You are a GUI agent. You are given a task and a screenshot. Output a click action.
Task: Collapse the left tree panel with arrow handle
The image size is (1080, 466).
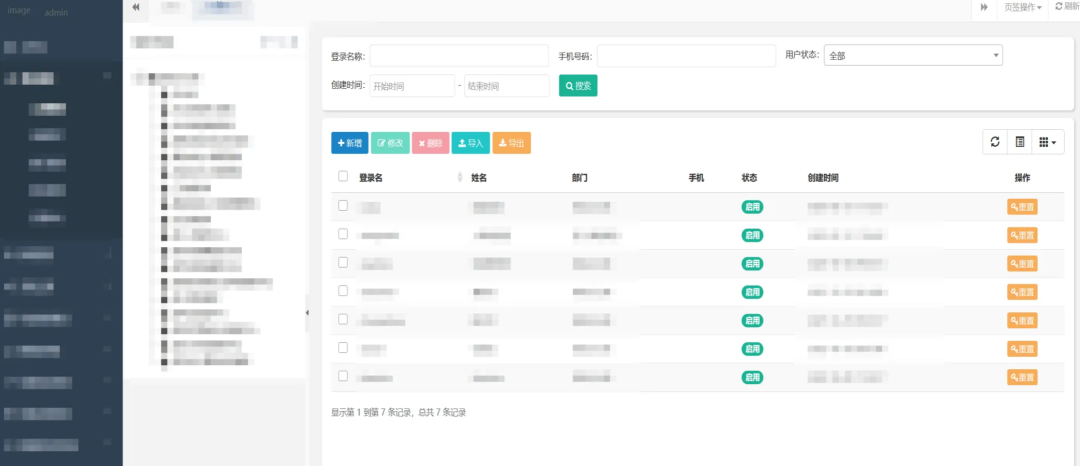point(307,313)
